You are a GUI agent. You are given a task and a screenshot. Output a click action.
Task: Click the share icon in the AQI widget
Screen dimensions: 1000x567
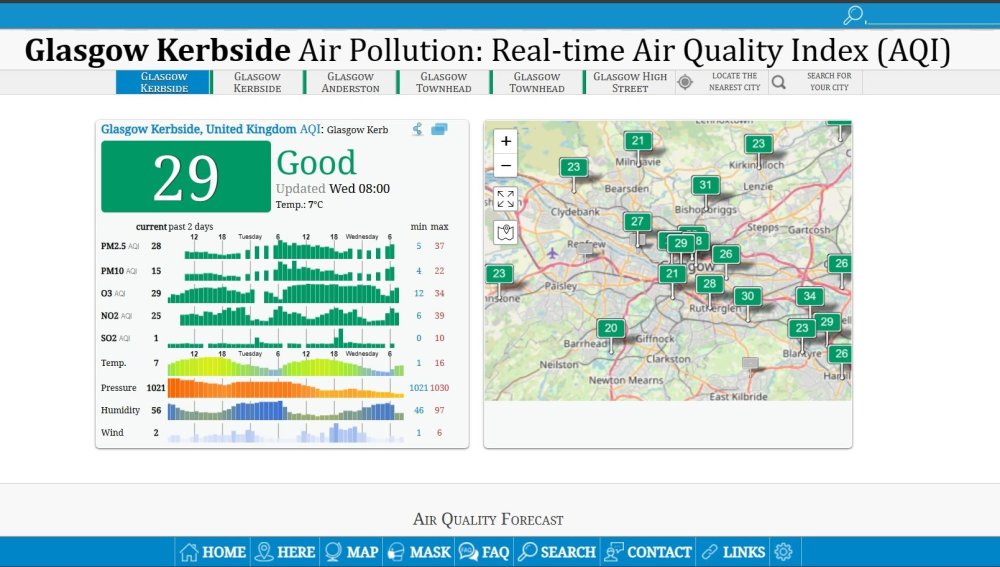point(417,129)
